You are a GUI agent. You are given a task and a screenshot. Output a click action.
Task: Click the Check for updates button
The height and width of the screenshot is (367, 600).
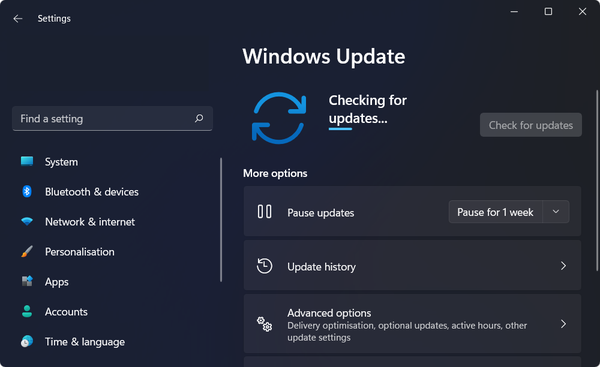click(531, 125)
